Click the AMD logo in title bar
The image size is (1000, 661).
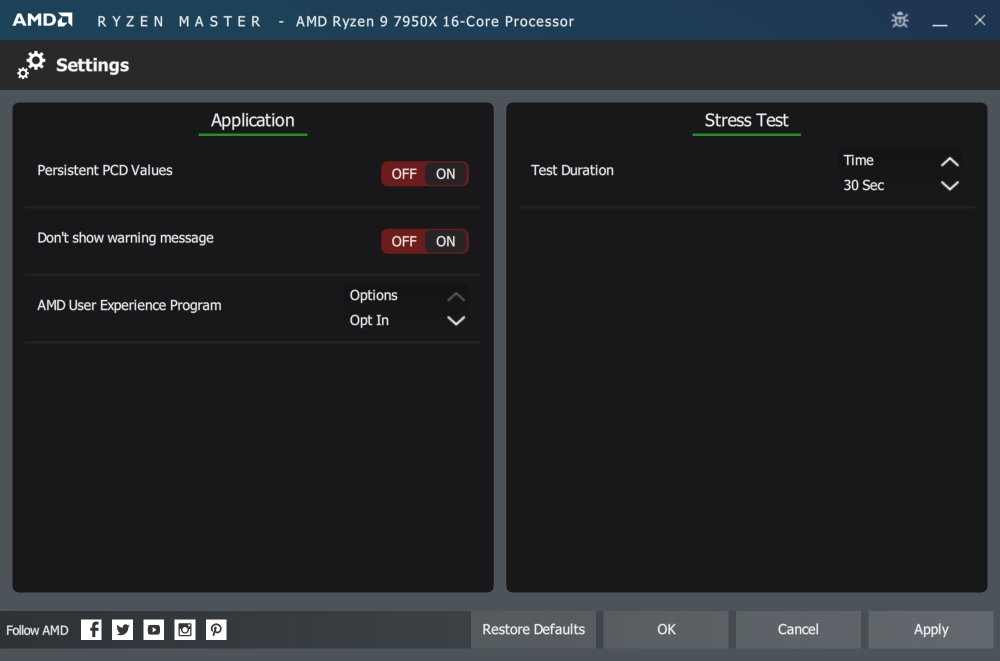click(43, 20)
